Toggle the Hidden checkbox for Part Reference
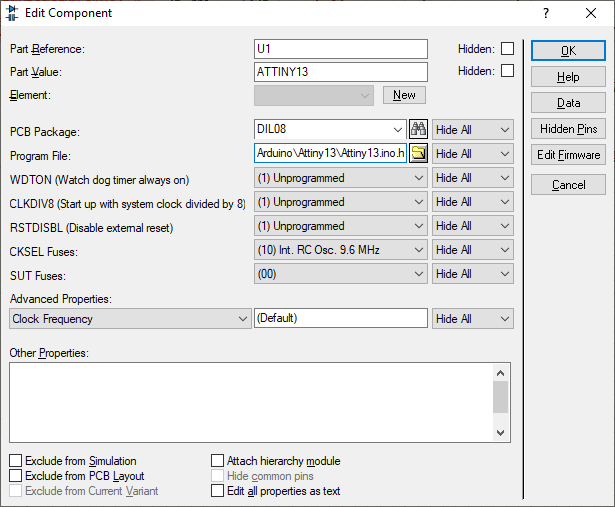 click(508, 48)
